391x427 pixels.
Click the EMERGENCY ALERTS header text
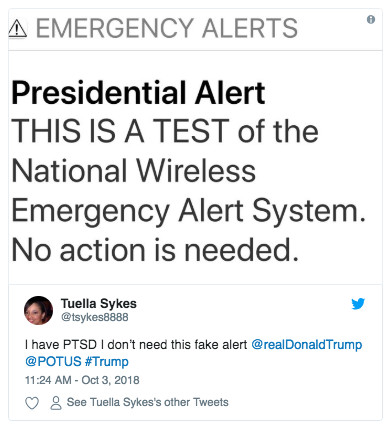[167, 28]
